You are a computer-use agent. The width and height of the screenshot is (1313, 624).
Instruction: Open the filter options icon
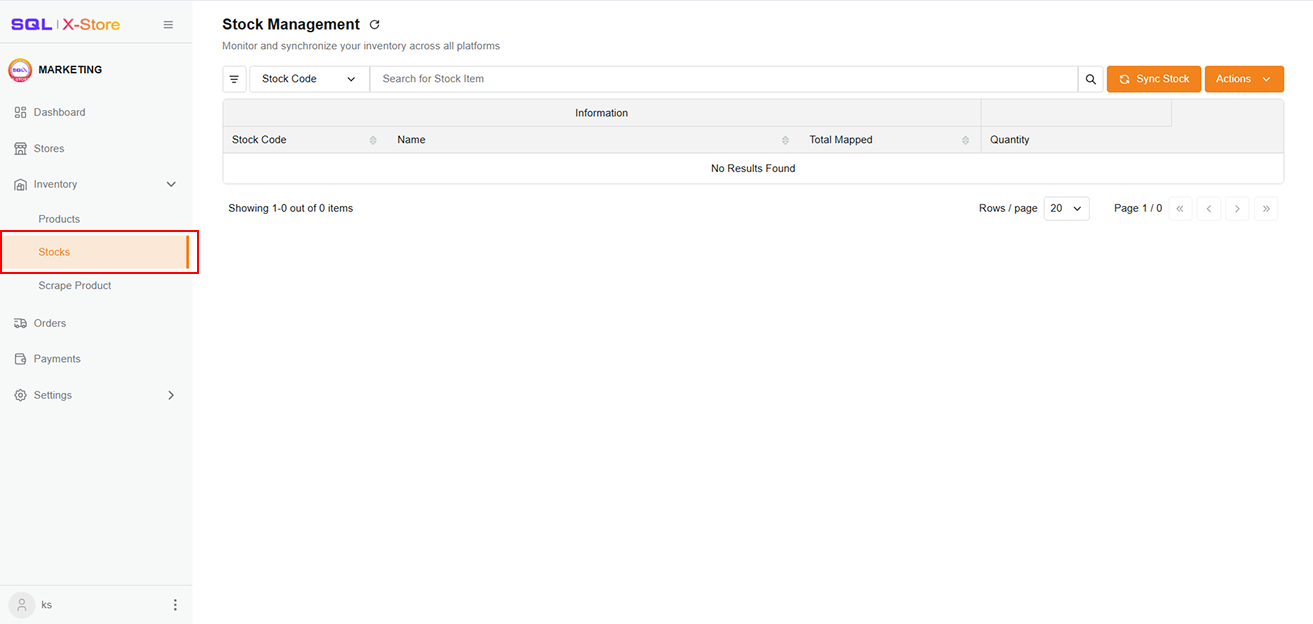[x=234, y=79]
